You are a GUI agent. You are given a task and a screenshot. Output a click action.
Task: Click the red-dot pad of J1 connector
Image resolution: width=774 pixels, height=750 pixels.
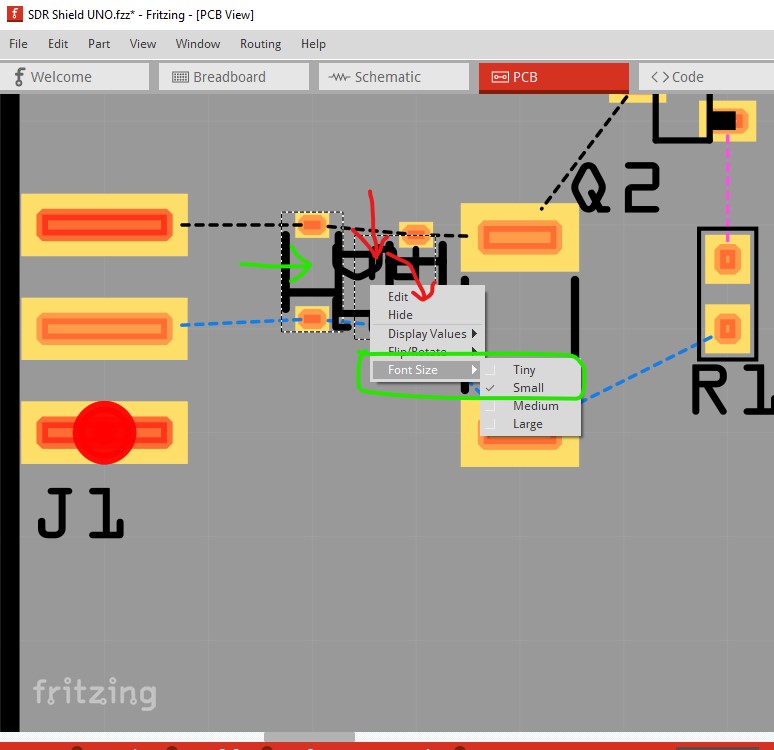[x=104, y=433]
